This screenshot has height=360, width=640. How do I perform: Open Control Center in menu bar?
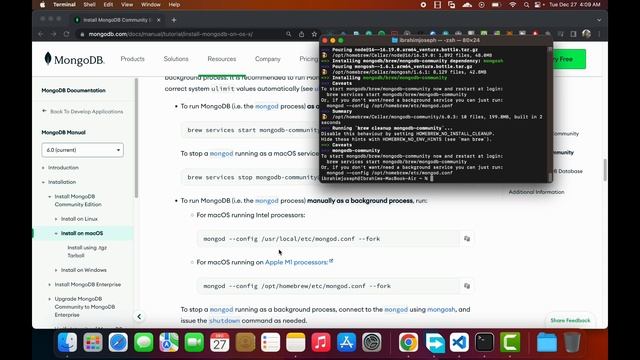click(538, 5)
